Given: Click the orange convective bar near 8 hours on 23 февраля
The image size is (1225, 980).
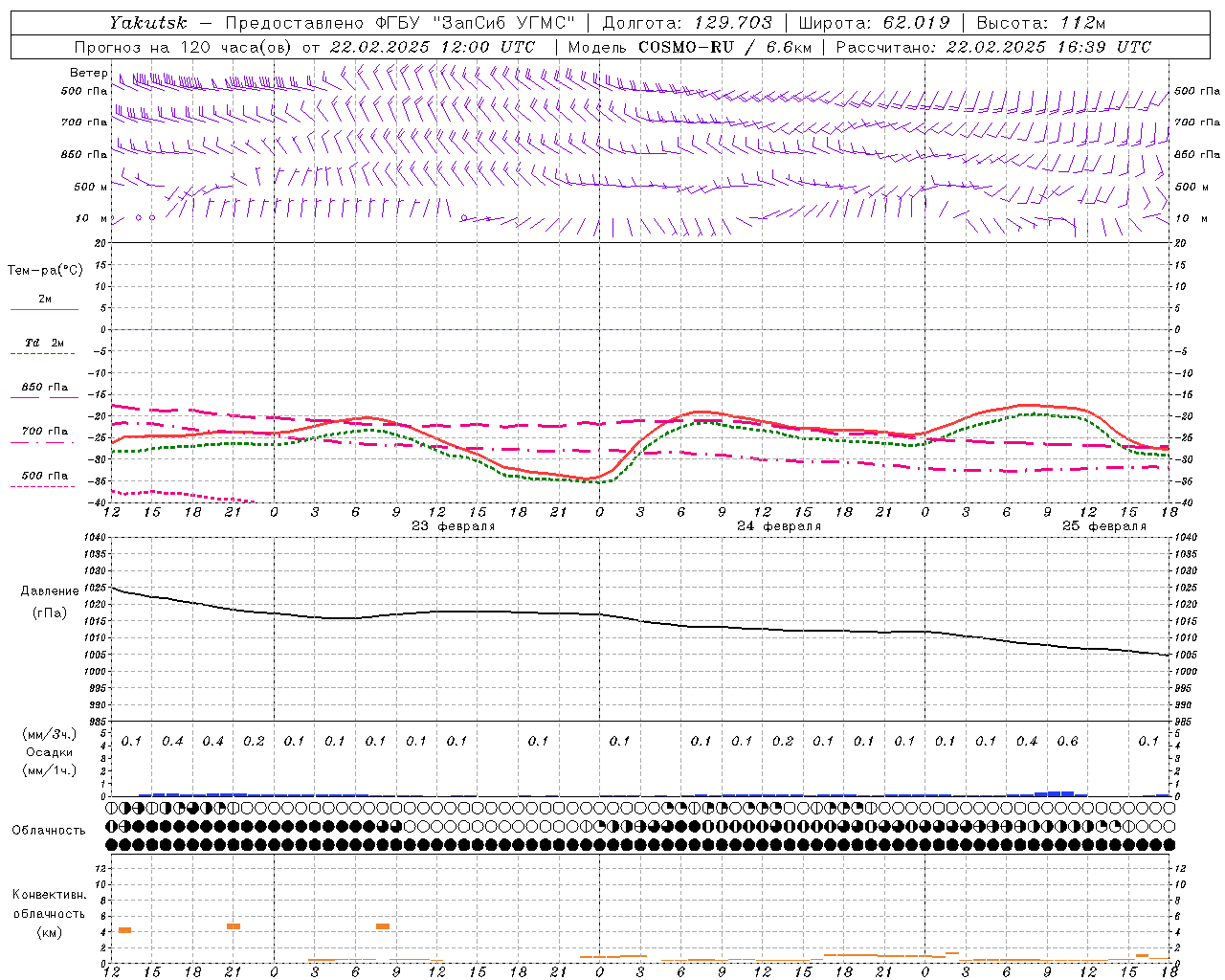Looking at the screenshot, I should (383, 926).
